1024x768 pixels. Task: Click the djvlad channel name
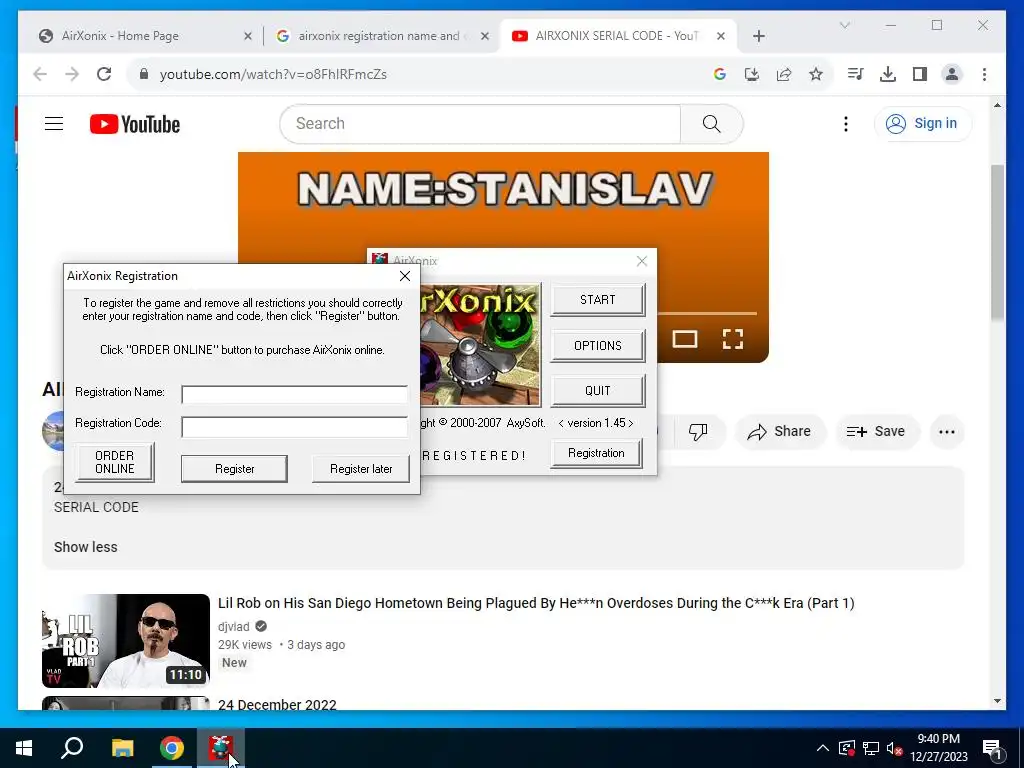[x=234, y=626]
